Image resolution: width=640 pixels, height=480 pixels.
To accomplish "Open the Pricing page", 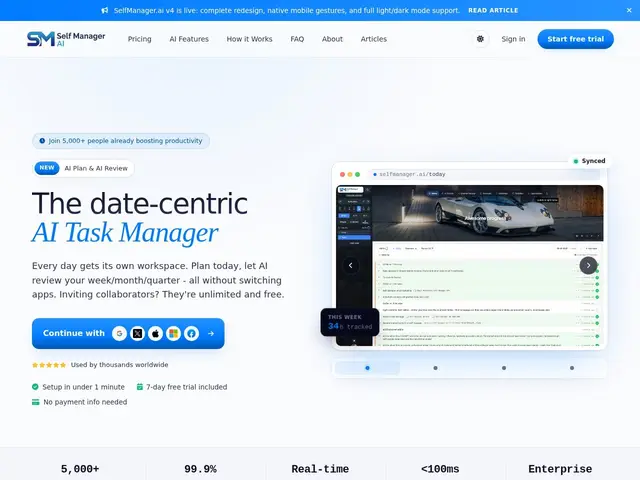I will point(140,39).
